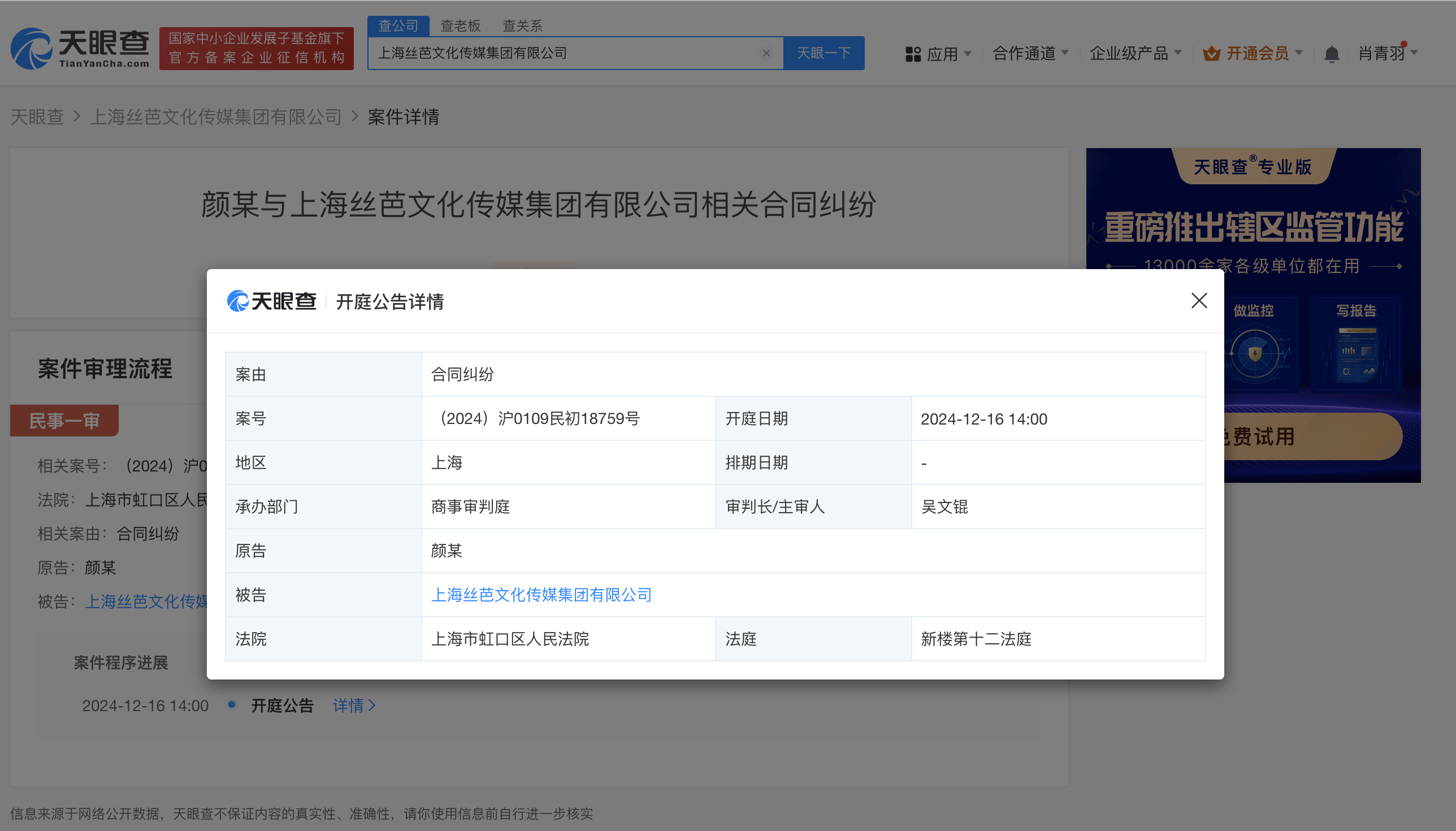Switch to the 查老板 tab
1456x831 pixels.
(461, 25)
